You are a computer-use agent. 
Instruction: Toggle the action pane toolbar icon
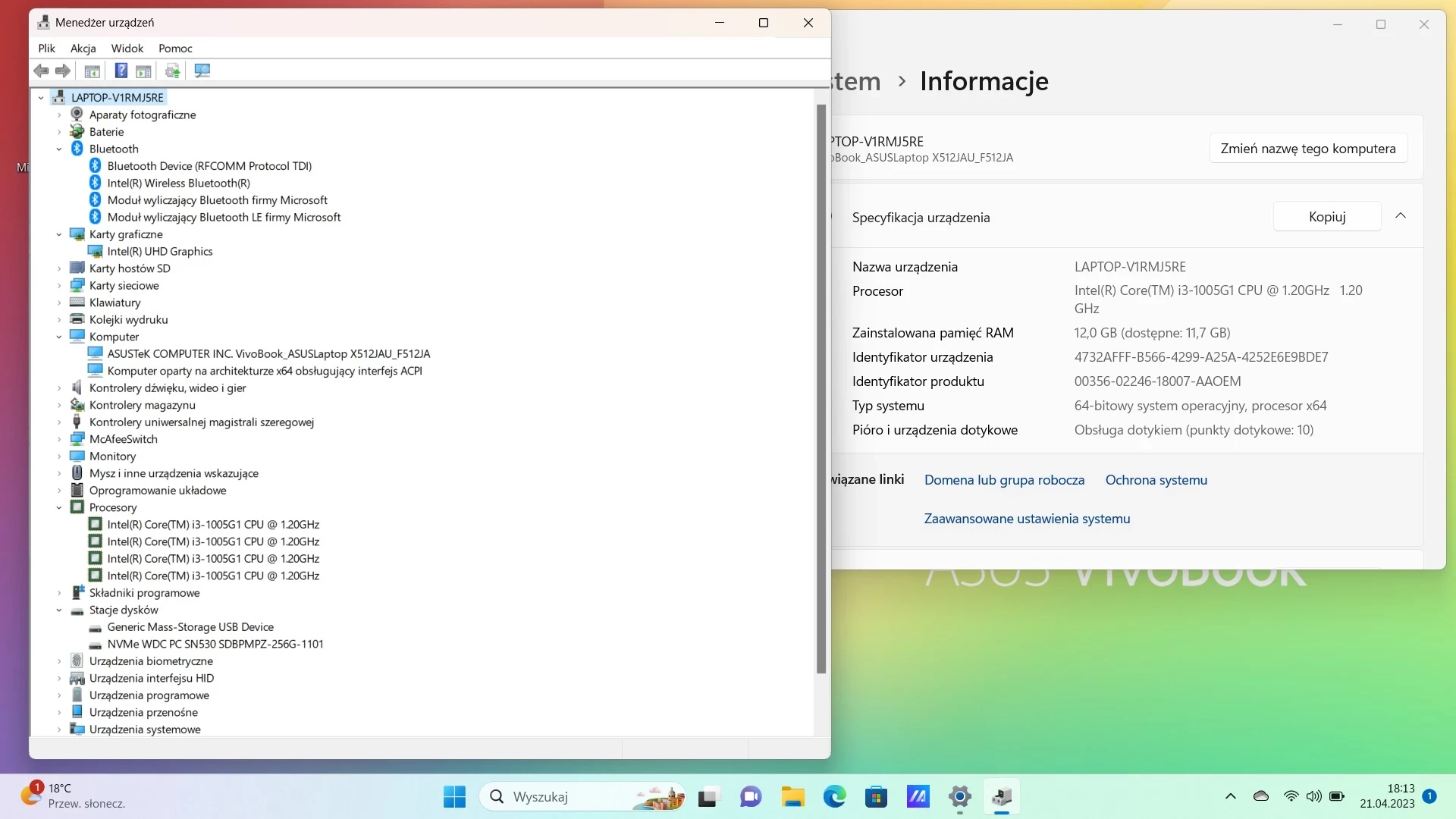click(143, 71)
